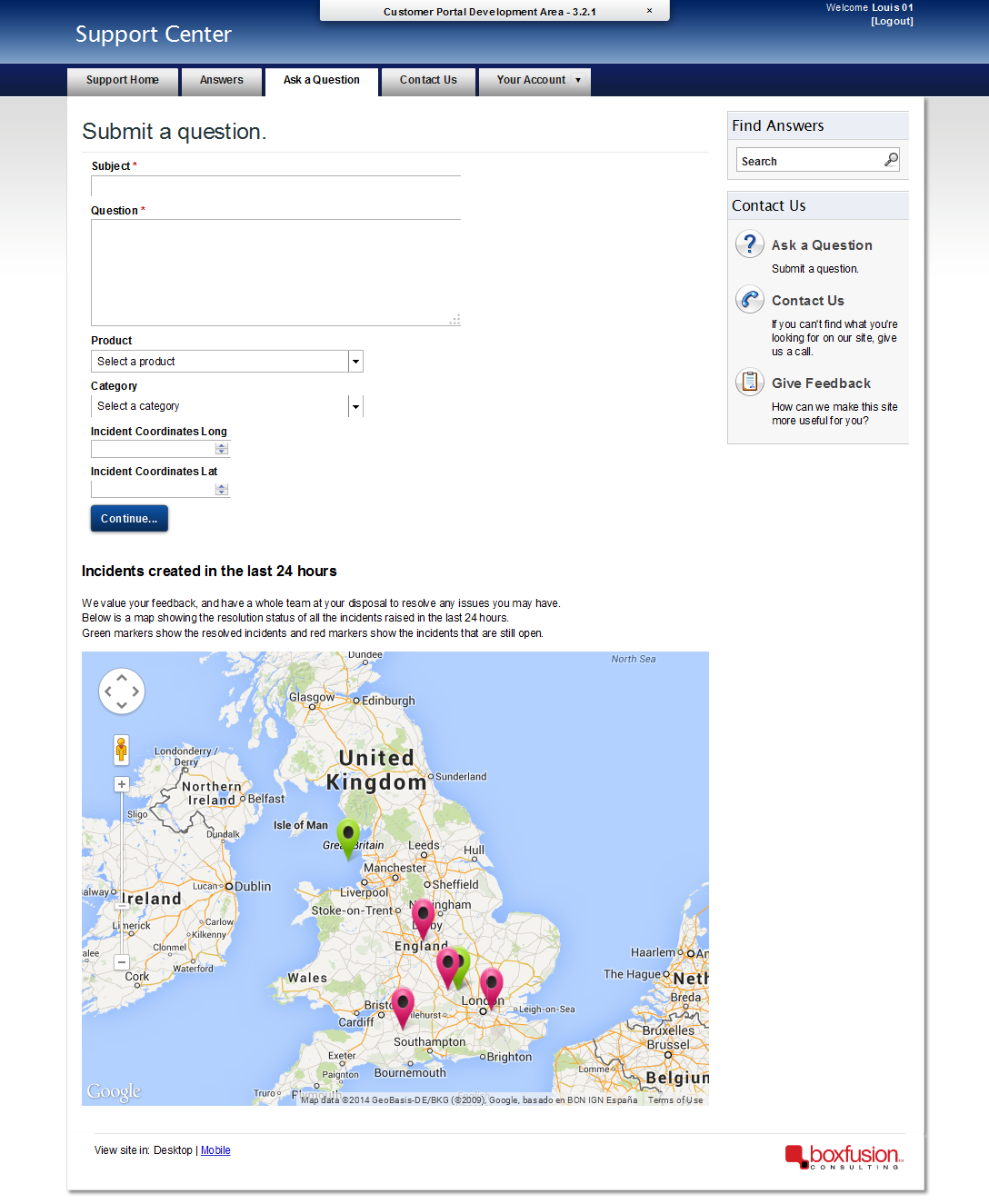Screen dimensions: 989x1204
Task: Pan the map right with the arrow control
Action: (135, 692)
